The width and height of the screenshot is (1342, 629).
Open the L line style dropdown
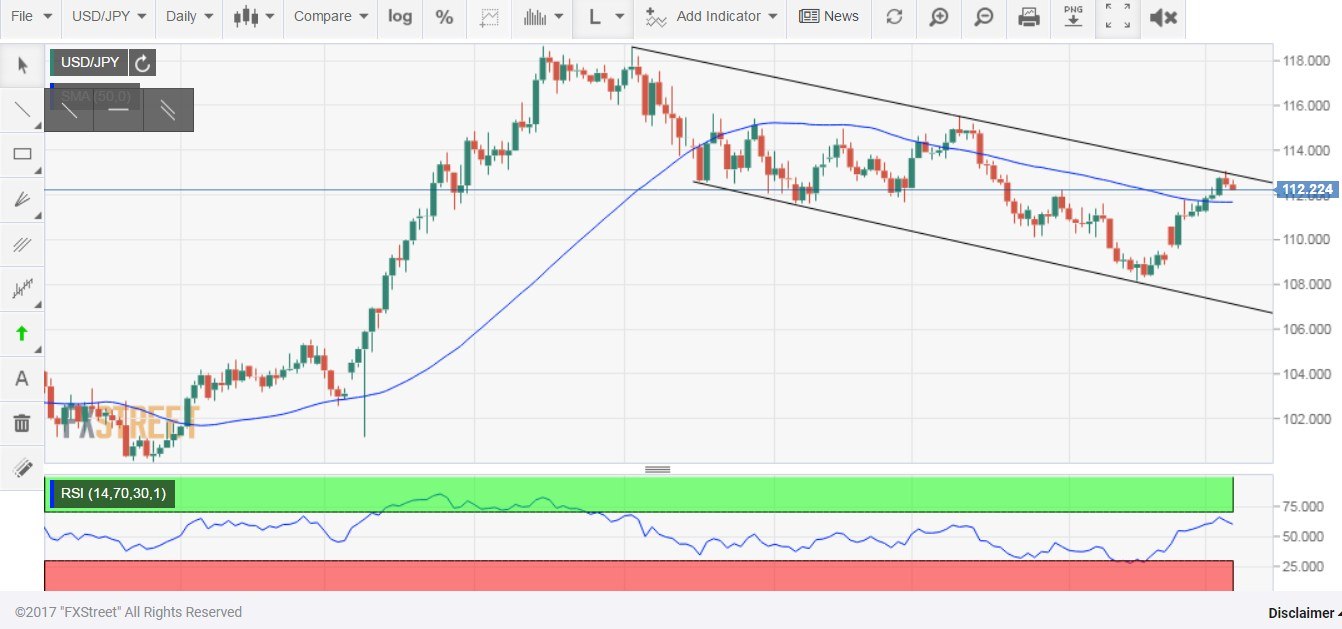coord(605,17)
